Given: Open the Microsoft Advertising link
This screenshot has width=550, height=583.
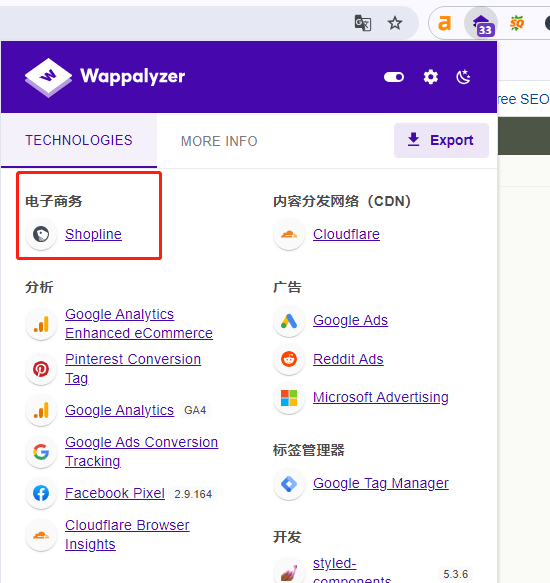Looking at the screenshot, I should [x=381, y=397].
